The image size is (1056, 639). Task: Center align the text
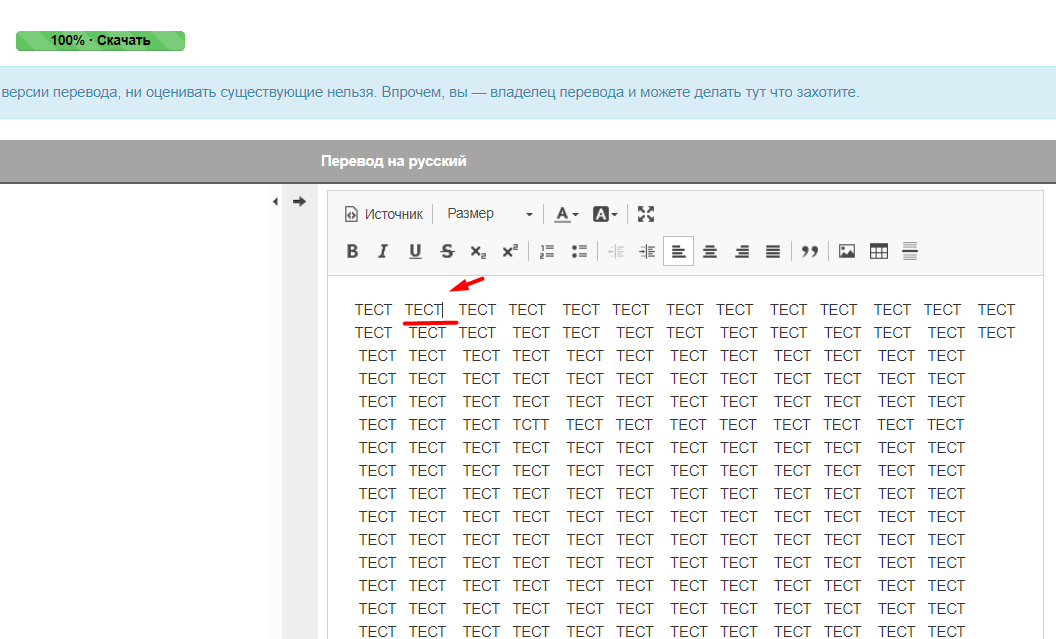coord(710,252)
